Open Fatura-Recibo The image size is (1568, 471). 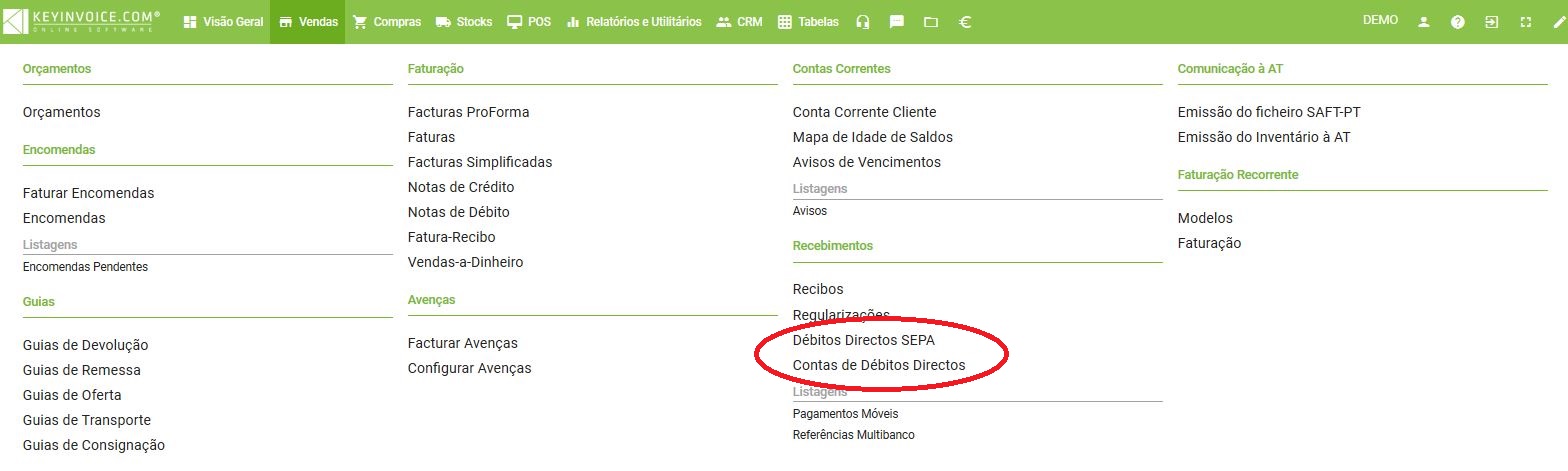[x=452, y=237]
